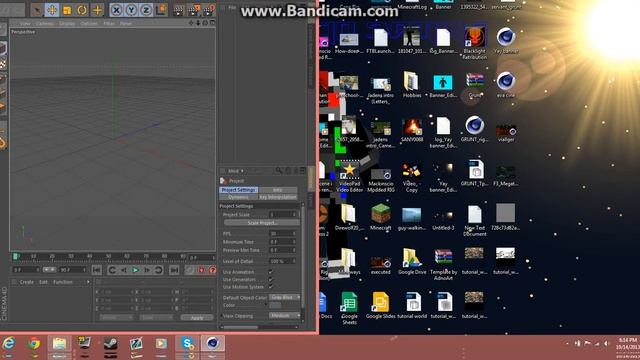Image resolution: width=640 pixels, height=360 pixels.
Task: Open the viewport Options menu
Action: coord(89,24)
